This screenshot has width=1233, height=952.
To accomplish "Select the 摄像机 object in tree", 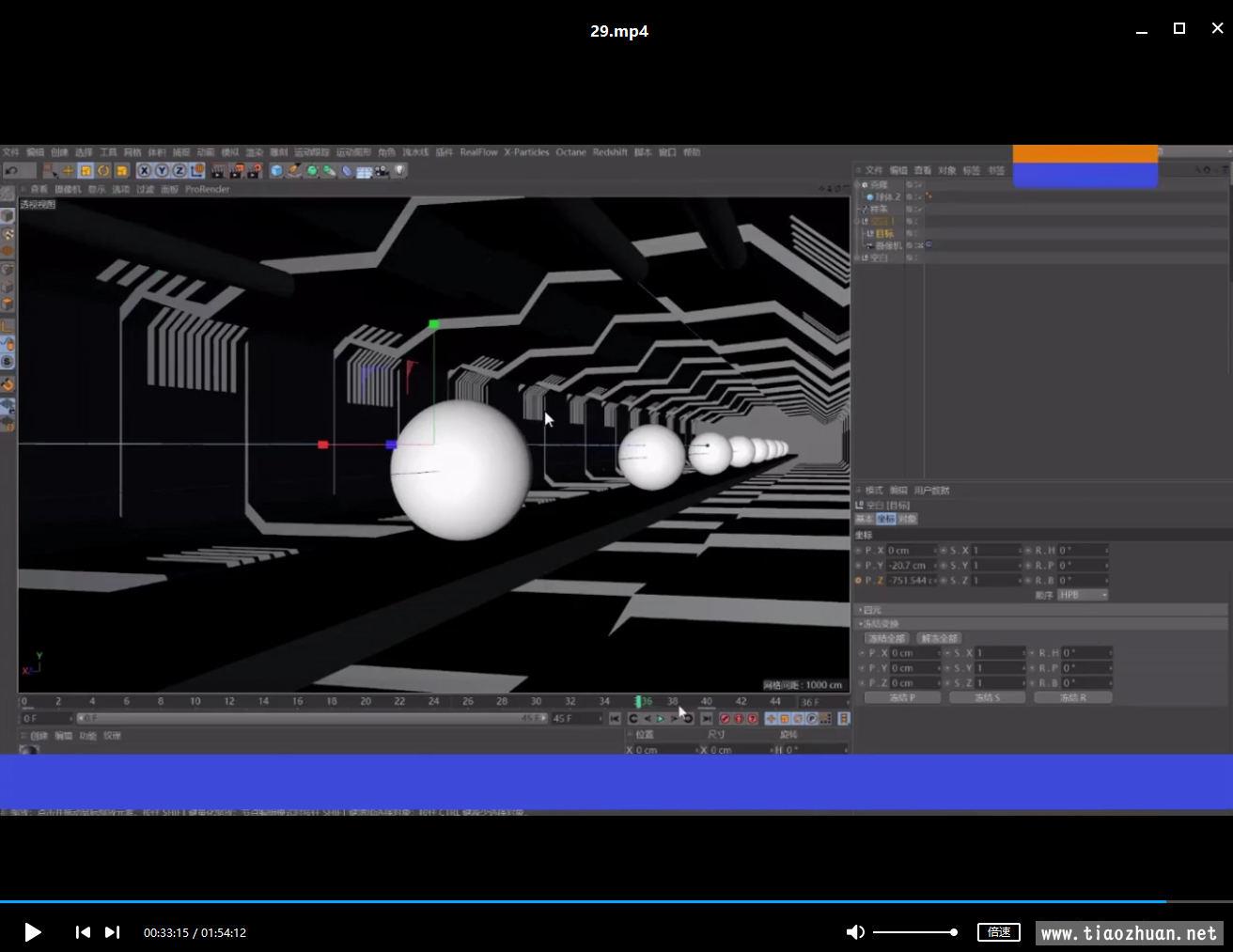I will 888,245.
